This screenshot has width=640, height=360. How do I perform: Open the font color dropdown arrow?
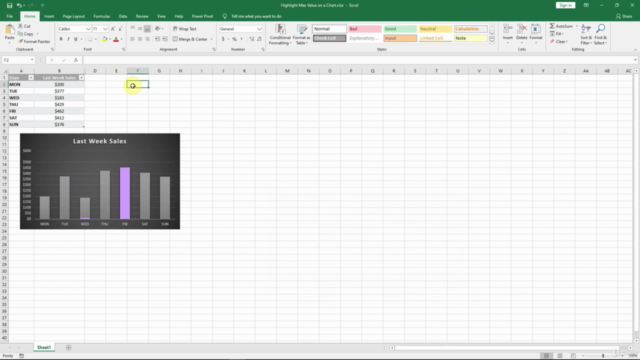click(122, 40)
